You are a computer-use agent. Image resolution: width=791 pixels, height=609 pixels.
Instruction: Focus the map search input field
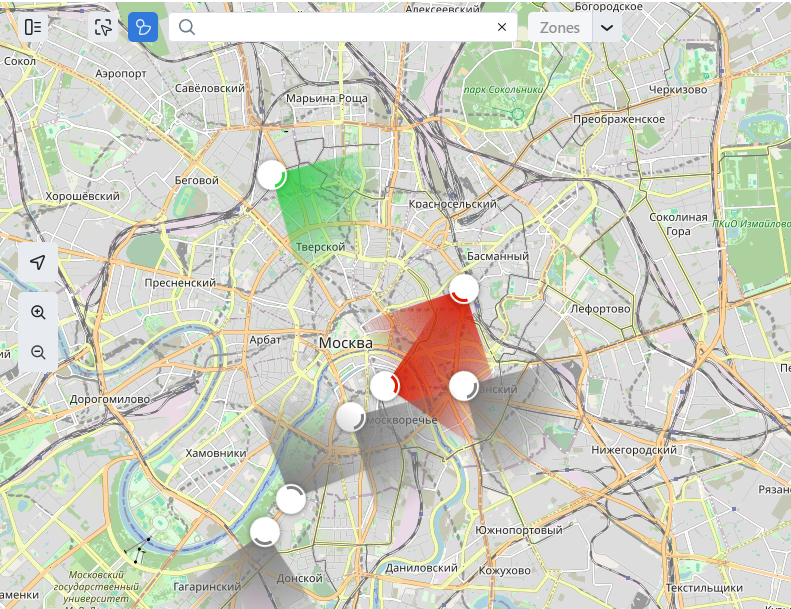tap(340, 27)
